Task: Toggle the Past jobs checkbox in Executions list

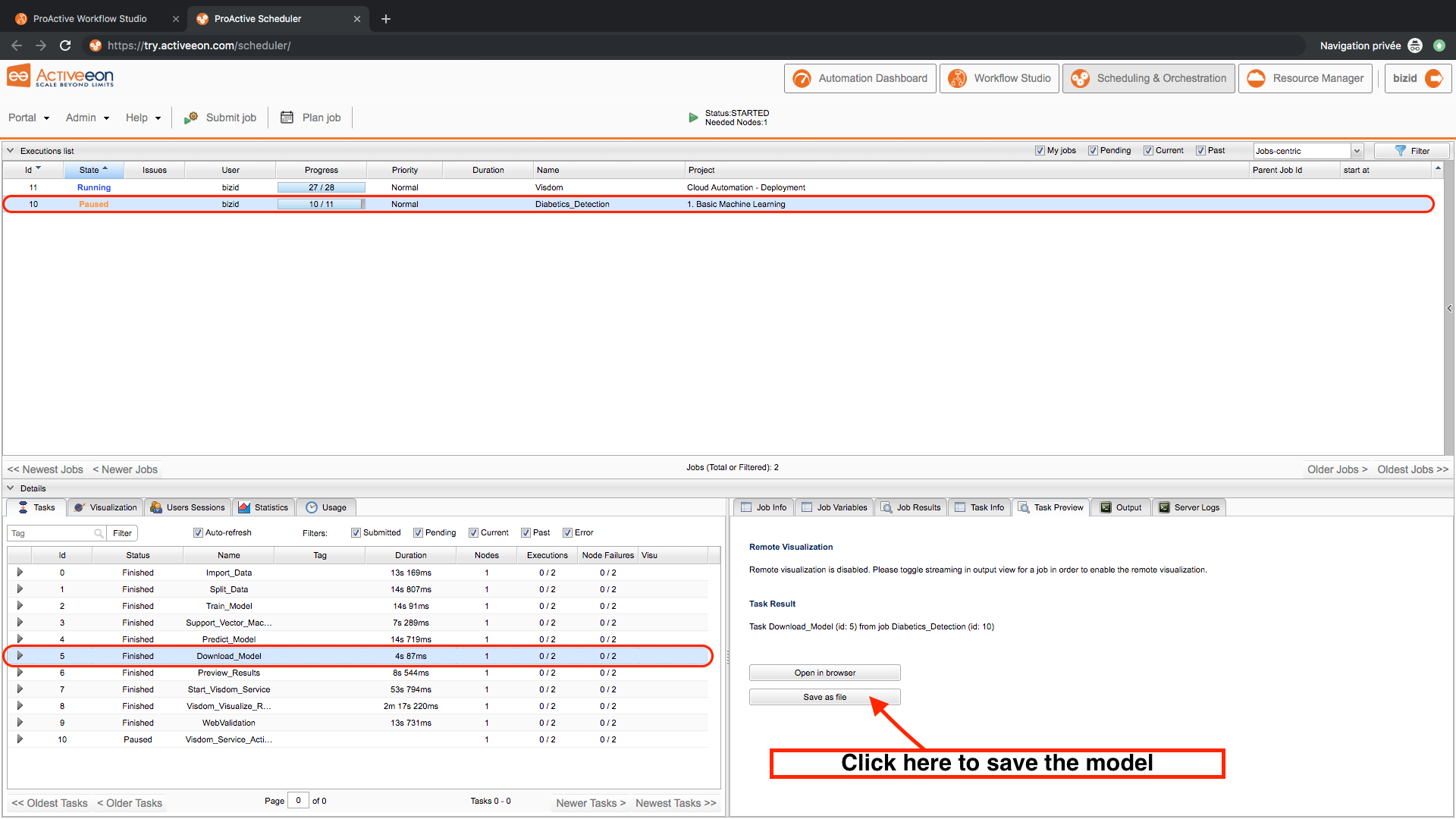Action: click(1200, 150)
